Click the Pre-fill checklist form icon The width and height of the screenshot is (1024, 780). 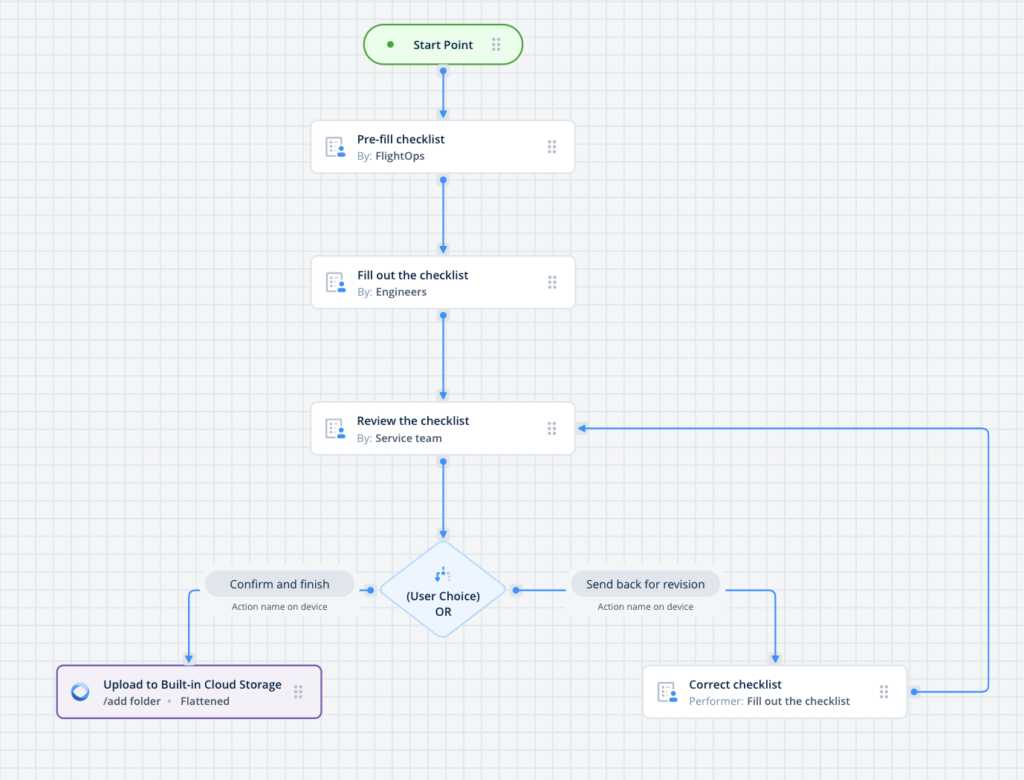tap(335, 147)
